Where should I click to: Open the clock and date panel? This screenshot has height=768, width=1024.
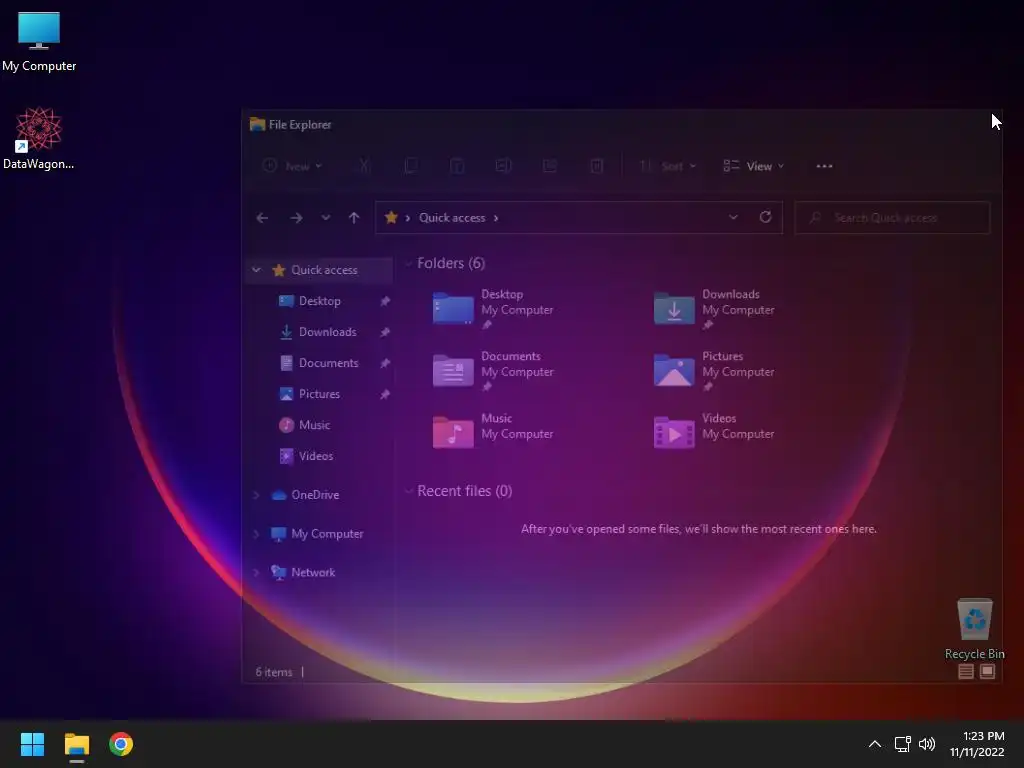click(977, 744)
